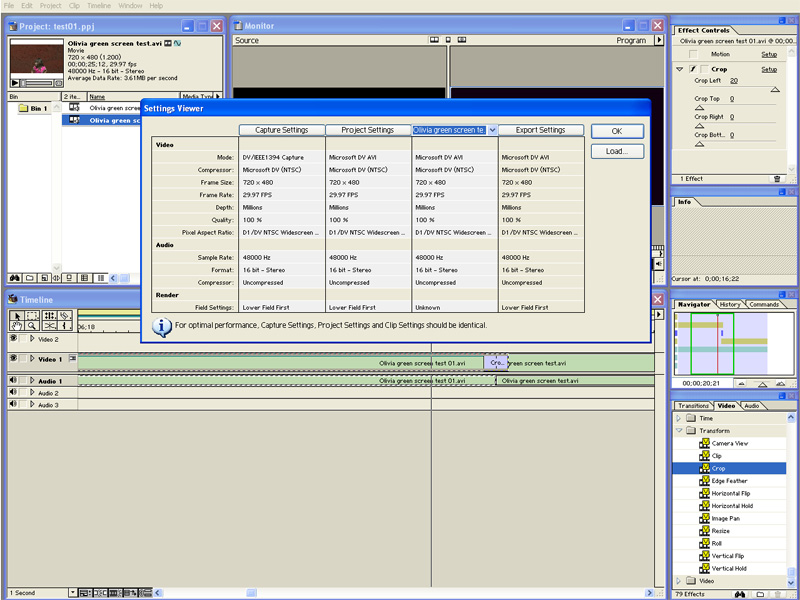Click the Edge Feather effect icon
The width and height of the screenshot is (800, 600).
tap(705, 481)
